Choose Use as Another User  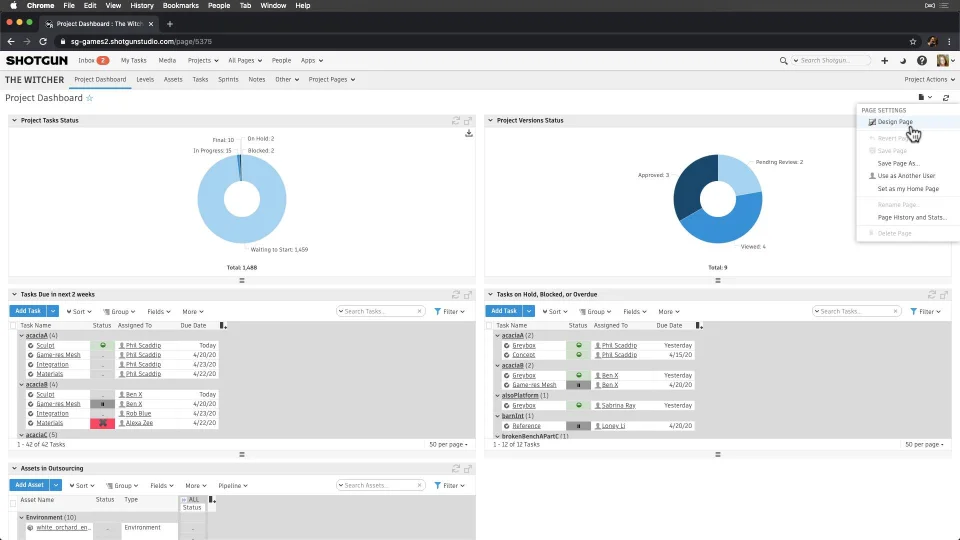tap(906, 176)
